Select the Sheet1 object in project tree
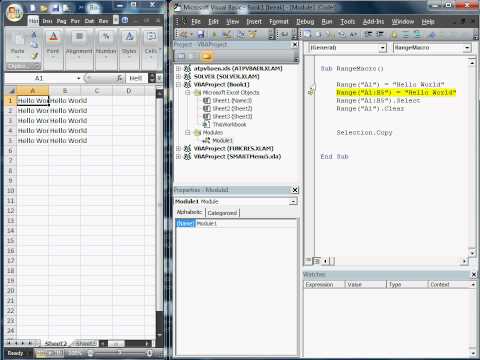480x360 pixels. pyautogui.click(x=232, y=100)
